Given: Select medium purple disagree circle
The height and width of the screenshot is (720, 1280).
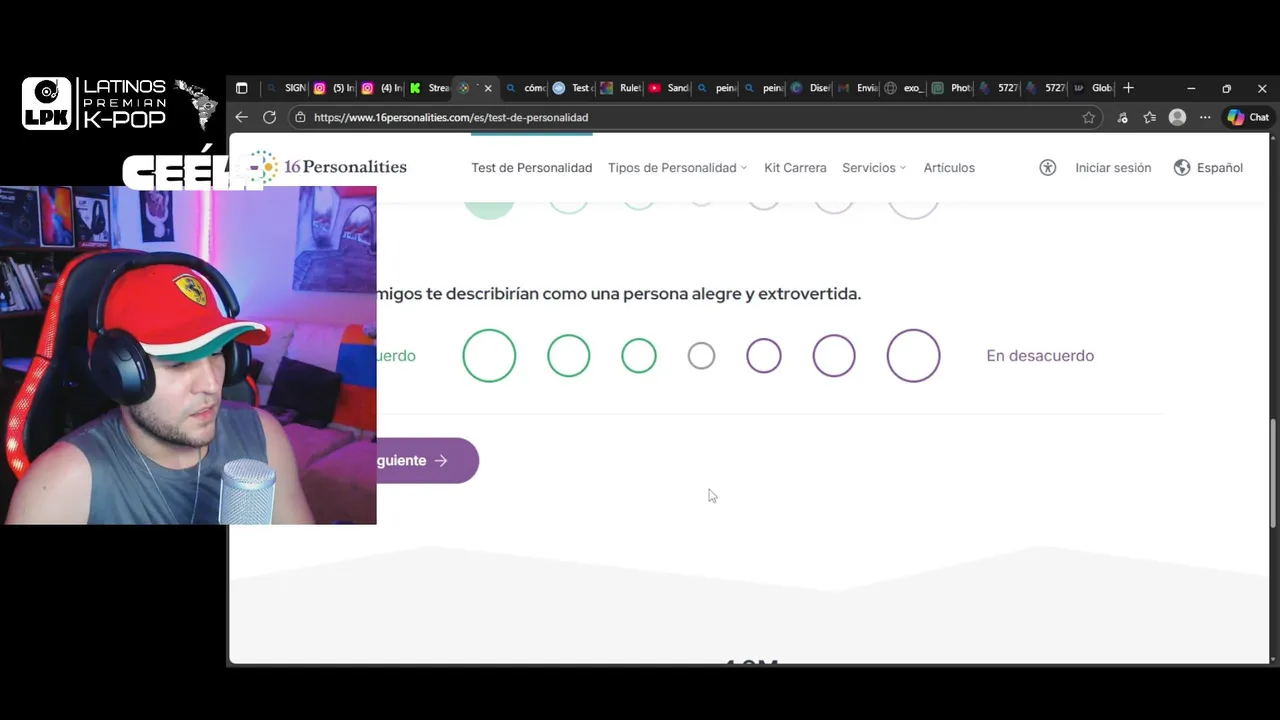Looking at the screenshot, I should [834, 356].
